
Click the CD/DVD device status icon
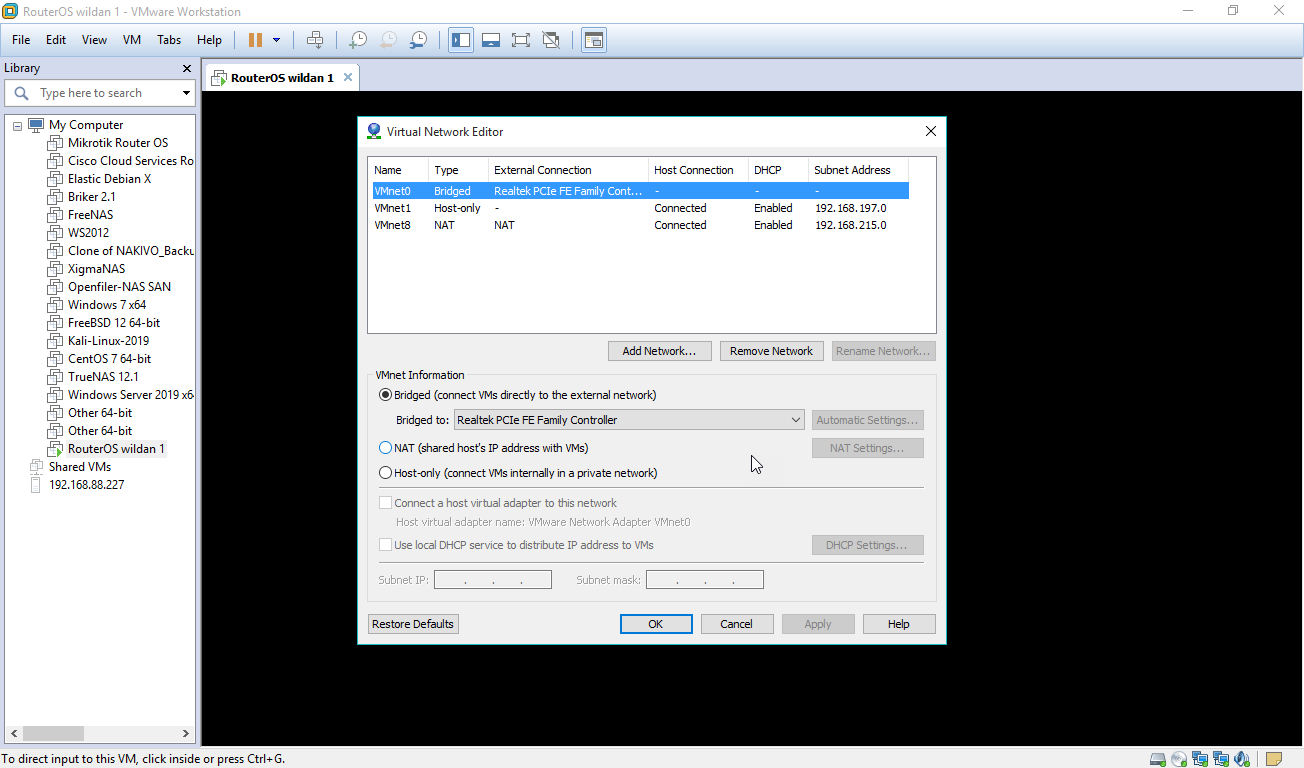(x=1178, y=758)
